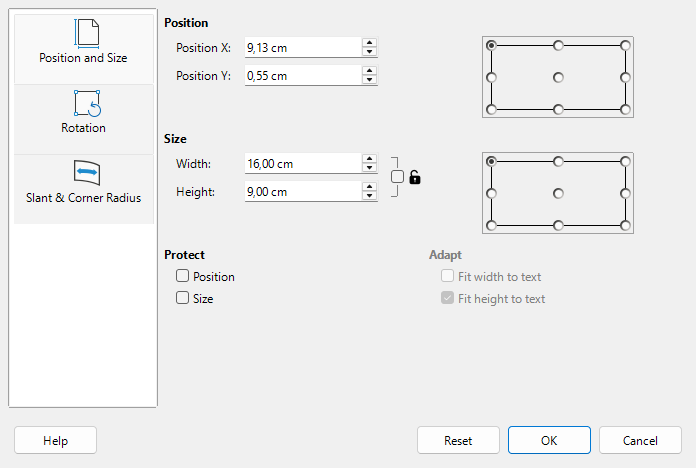Select middle-left base point in Size grid

tap(491, 194)
